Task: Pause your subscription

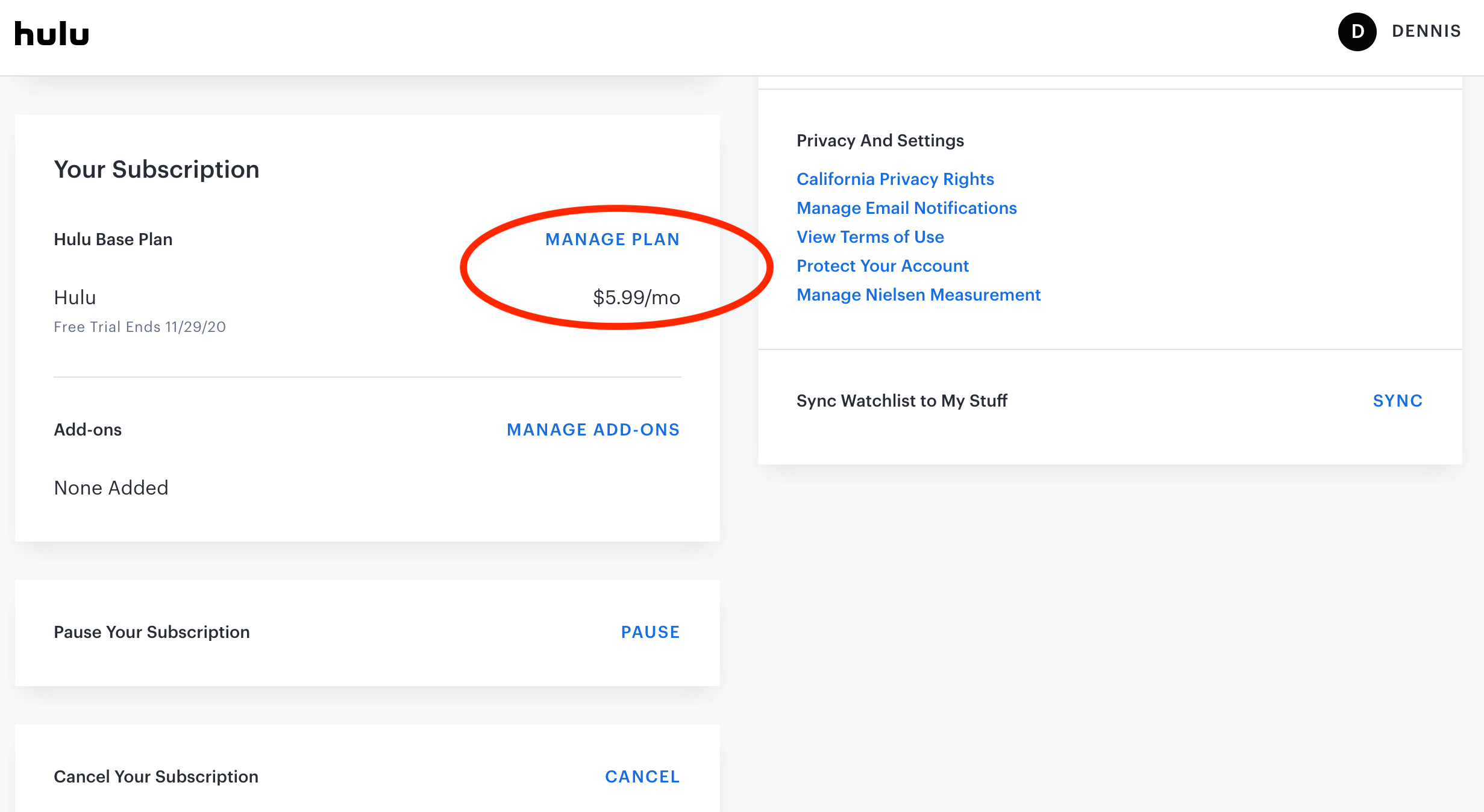Action: click(650, 632)
